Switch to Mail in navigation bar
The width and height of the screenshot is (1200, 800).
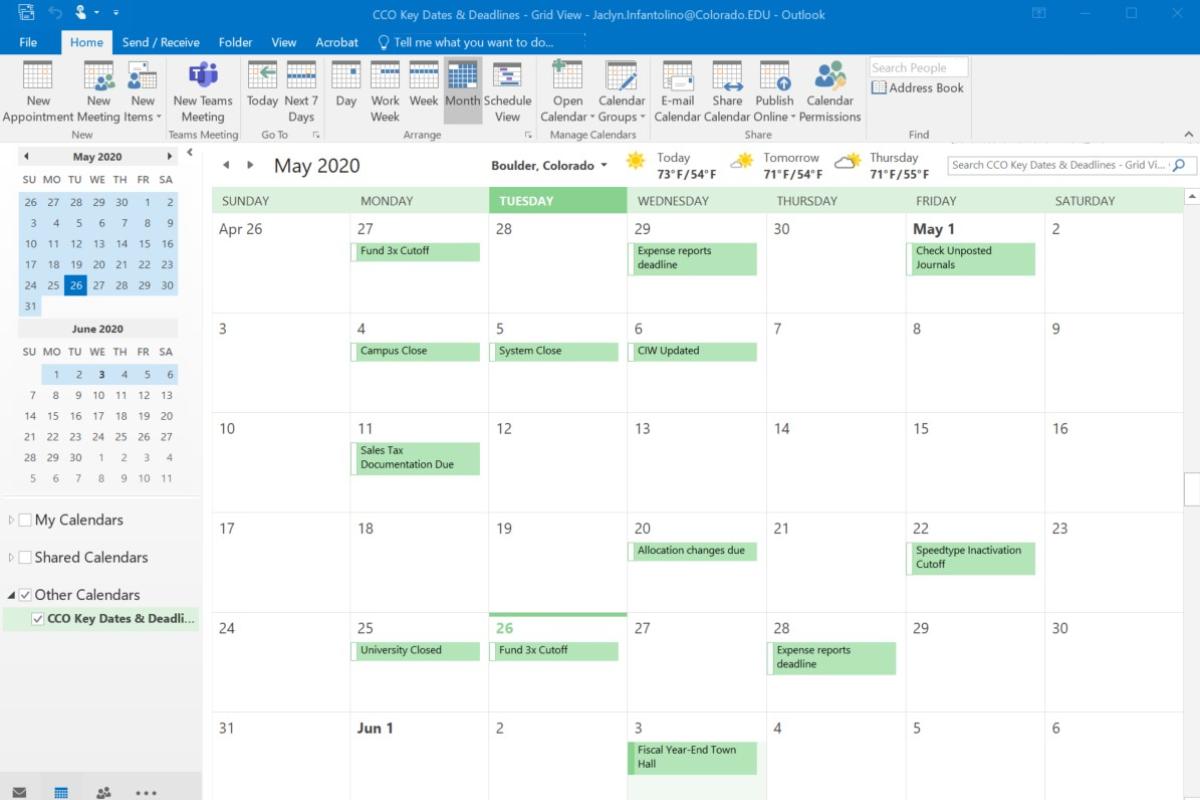(x=20, y=792)
